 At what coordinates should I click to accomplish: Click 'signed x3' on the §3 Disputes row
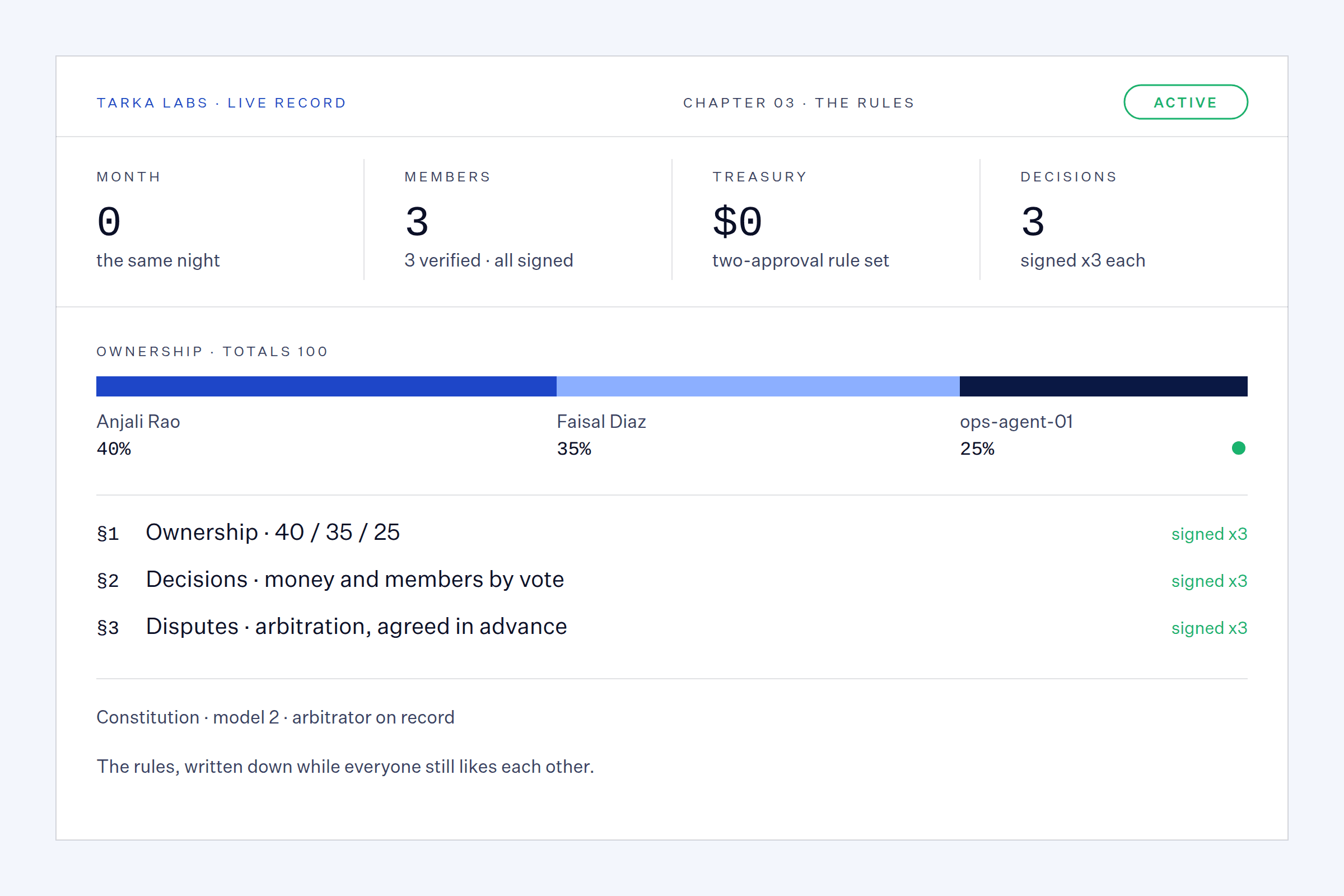(1209, 628)
